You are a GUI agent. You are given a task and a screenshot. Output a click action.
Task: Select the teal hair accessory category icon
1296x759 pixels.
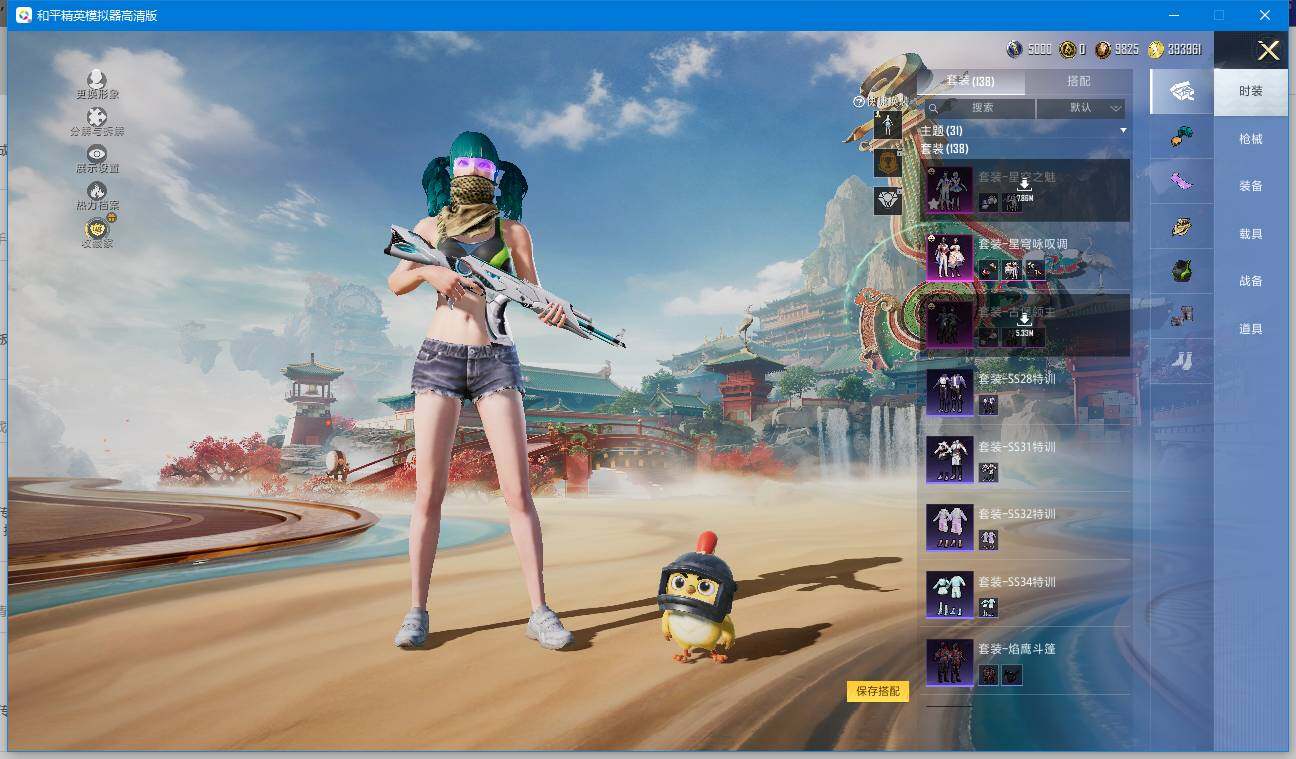tap(1182, 137)
